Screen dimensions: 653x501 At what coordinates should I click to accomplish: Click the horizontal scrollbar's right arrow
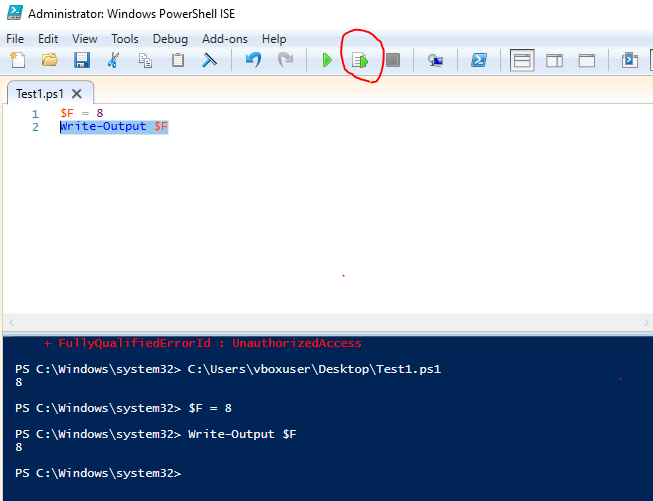(x=646, y=322)
